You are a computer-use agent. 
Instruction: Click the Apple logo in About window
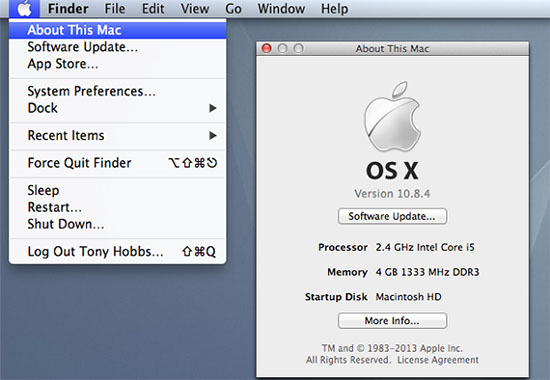point(392,117)
